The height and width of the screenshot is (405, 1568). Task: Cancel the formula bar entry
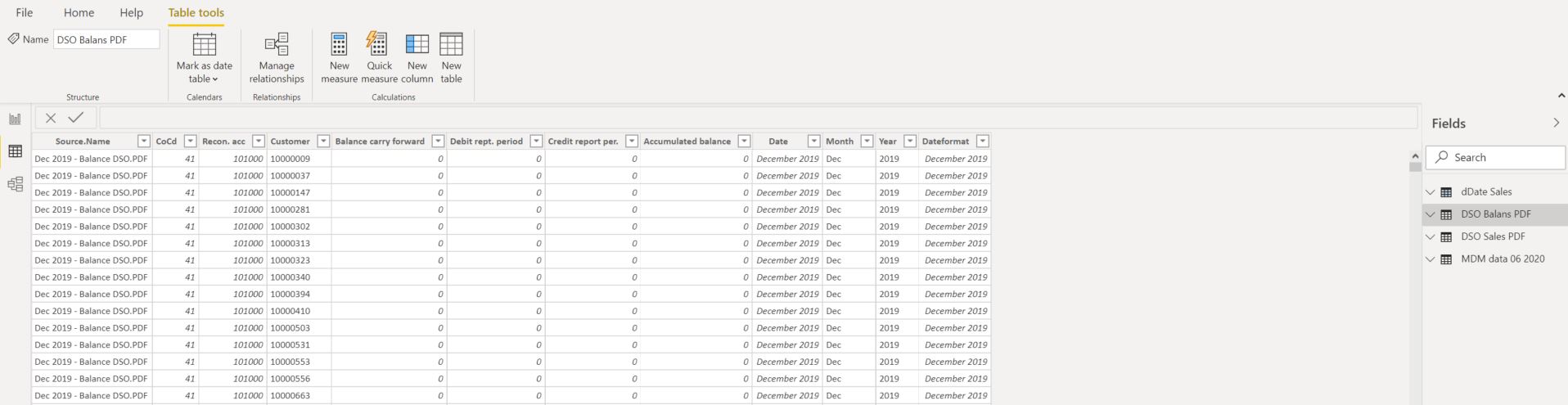coord(51,118)
